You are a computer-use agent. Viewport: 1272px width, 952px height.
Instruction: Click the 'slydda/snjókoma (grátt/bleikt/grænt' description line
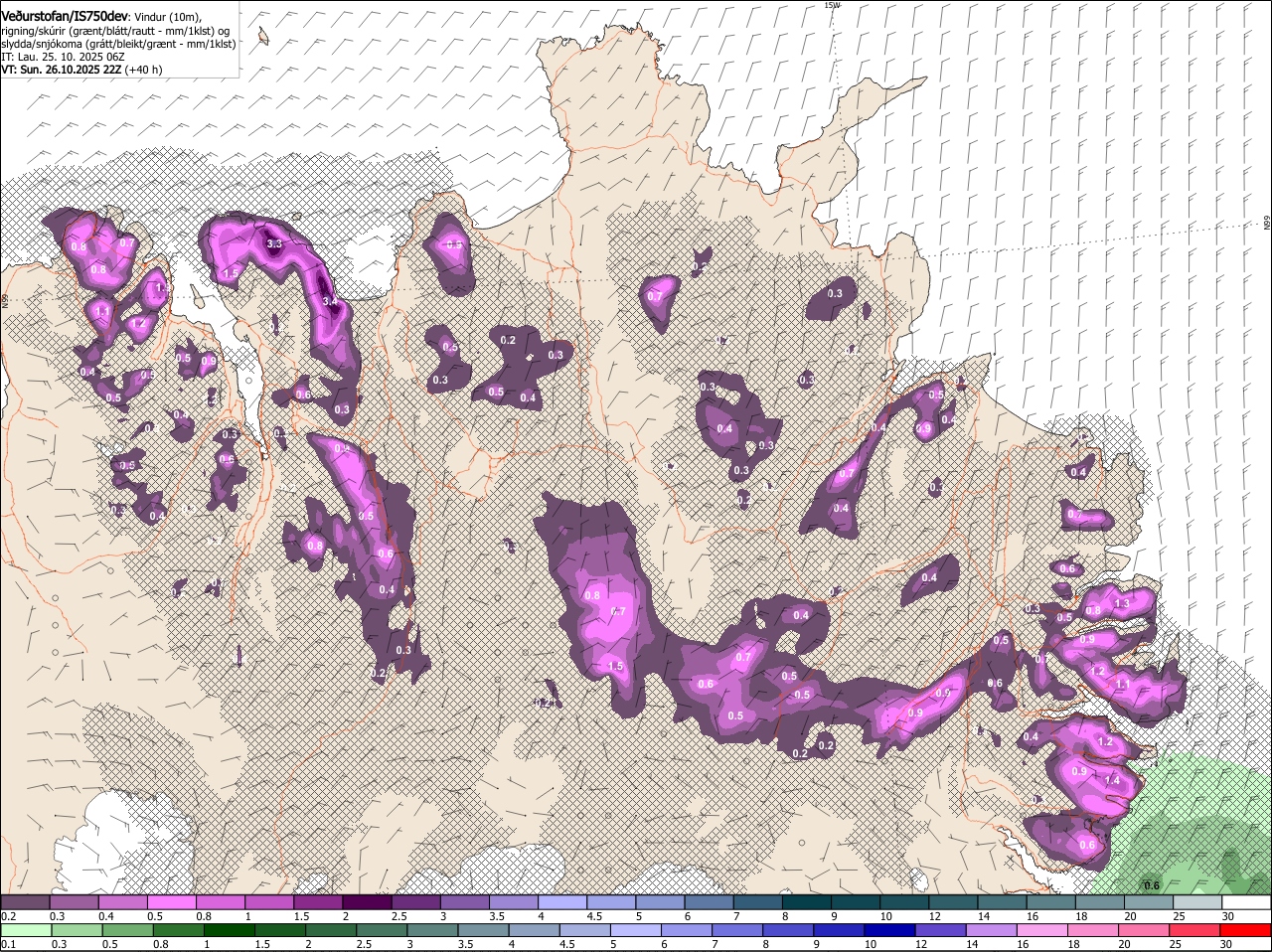118,44
